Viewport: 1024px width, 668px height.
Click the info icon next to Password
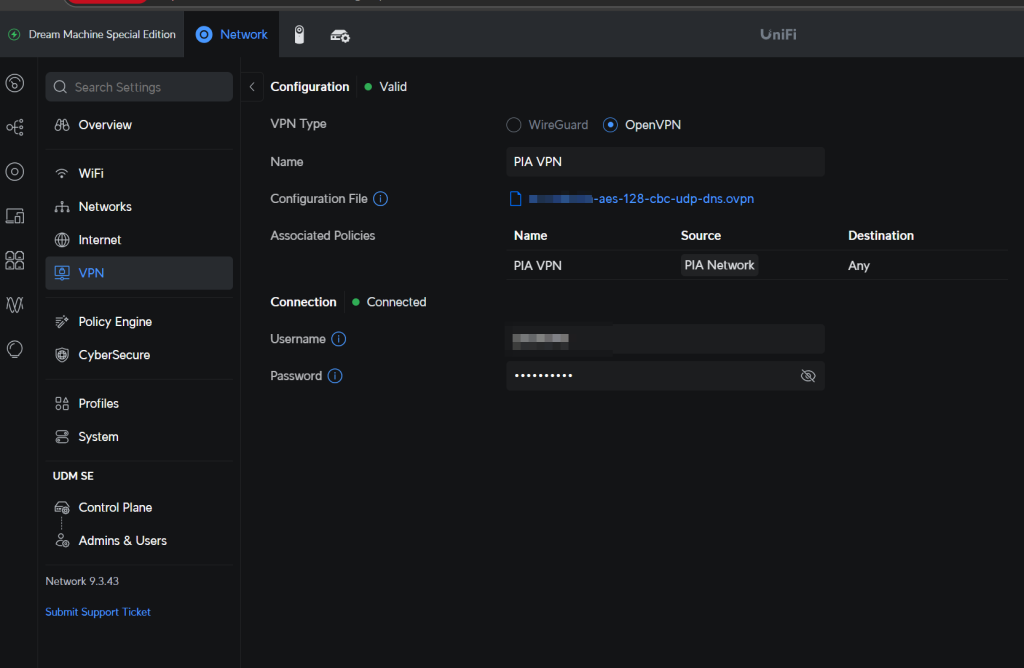click(335, 376)
